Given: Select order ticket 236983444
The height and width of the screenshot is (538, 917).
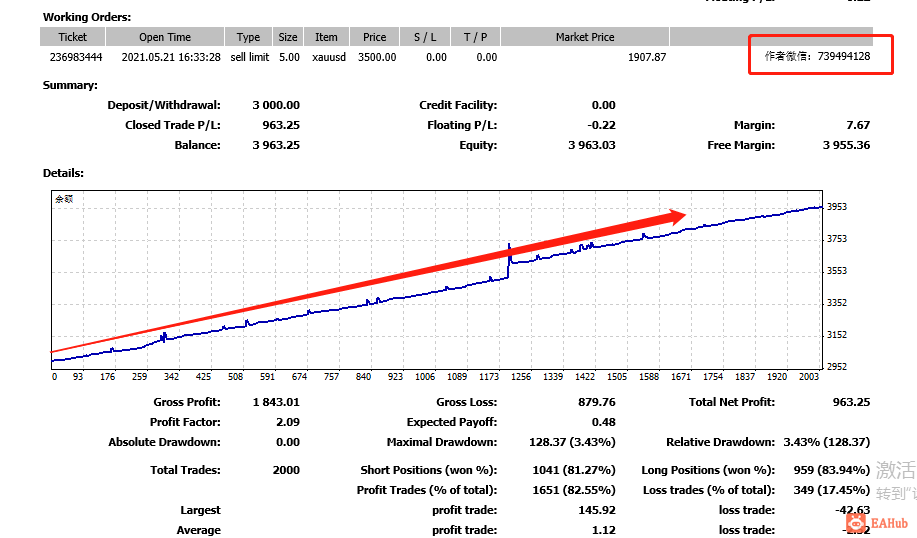Looking at the screenshot, I should 76,57.
